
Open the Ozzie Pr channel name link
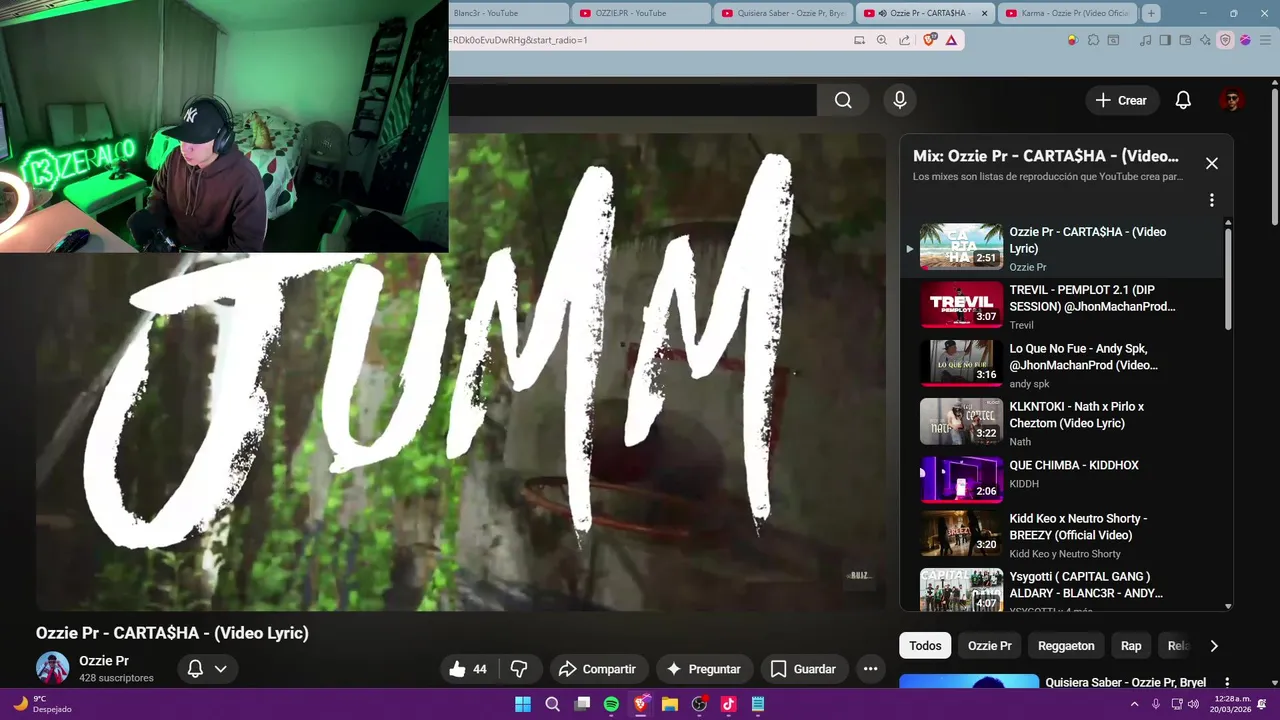[104, 661]
